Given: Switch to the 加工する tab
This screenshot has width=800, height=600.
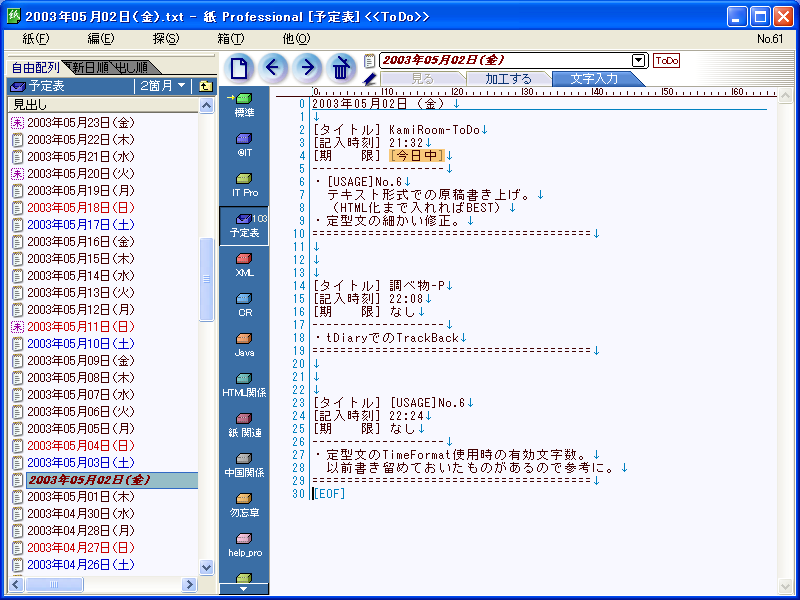Looking at the screenshot, I should tap(508, 78).
